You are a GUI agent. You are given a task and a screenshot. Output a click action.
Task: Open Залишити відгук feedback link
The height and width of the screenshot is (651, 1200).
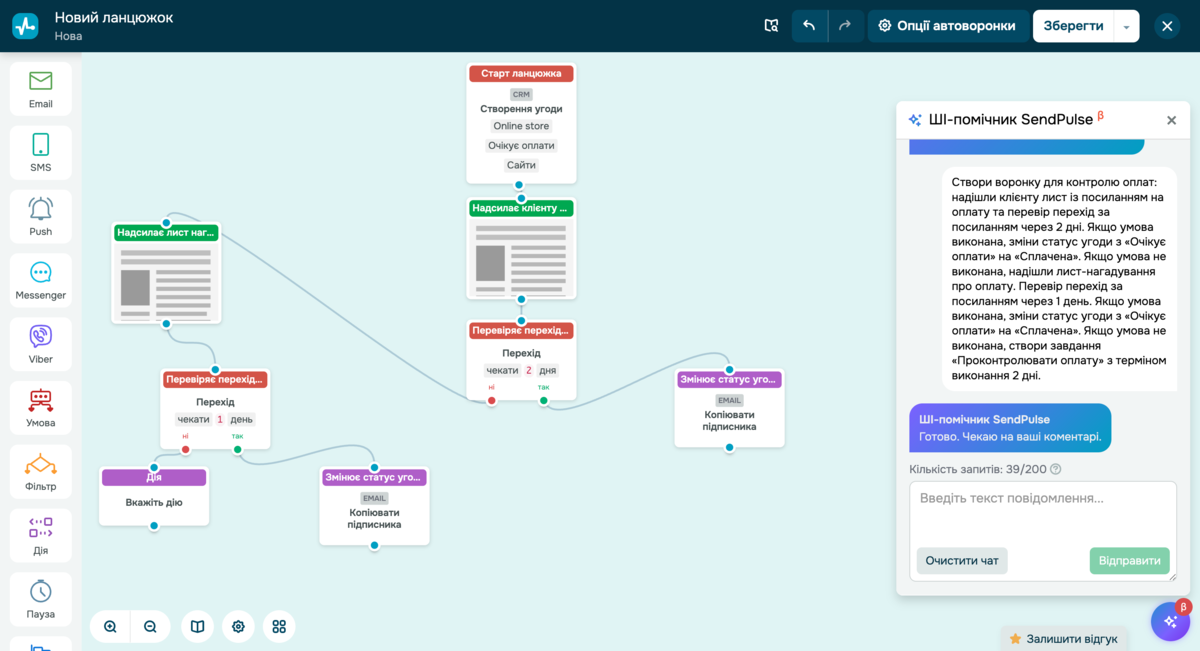pos(1063,638)
